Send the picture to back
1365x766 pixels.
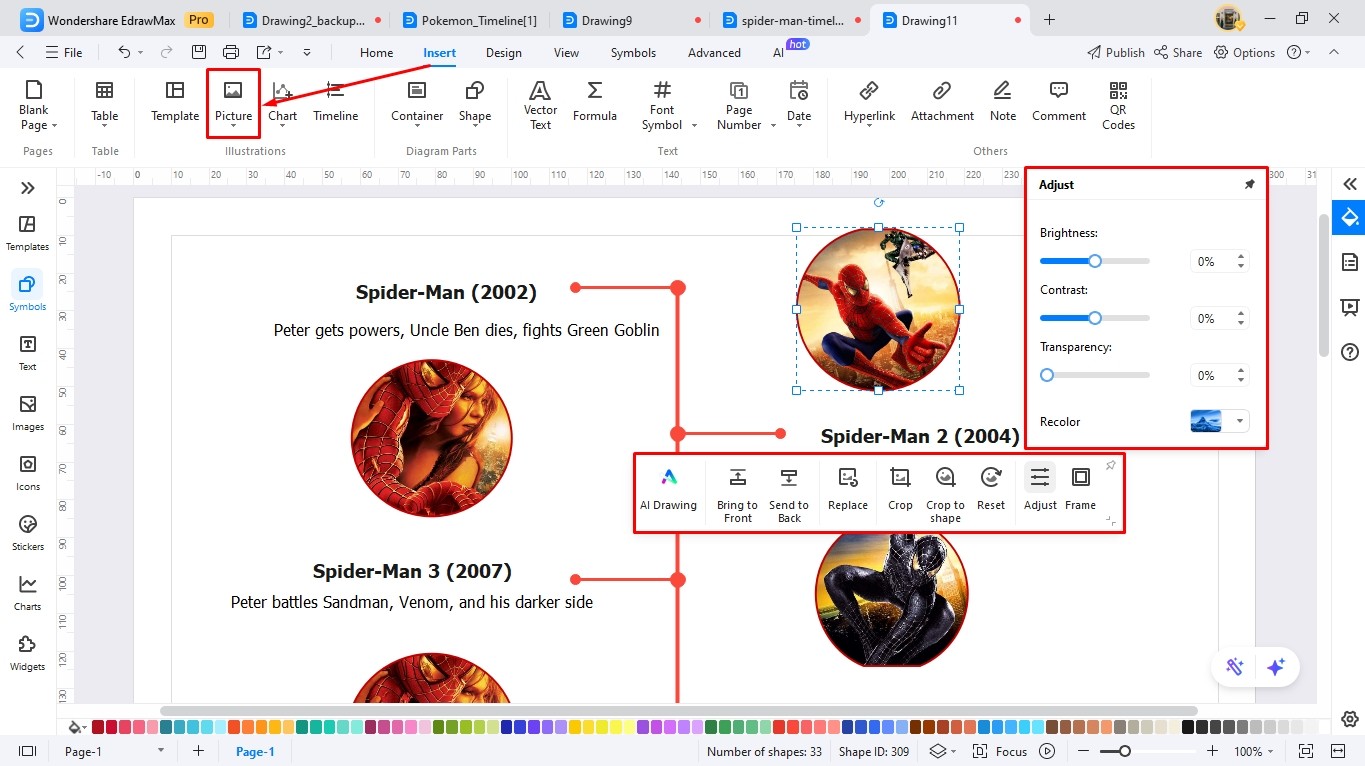click(x=789, y=495)
